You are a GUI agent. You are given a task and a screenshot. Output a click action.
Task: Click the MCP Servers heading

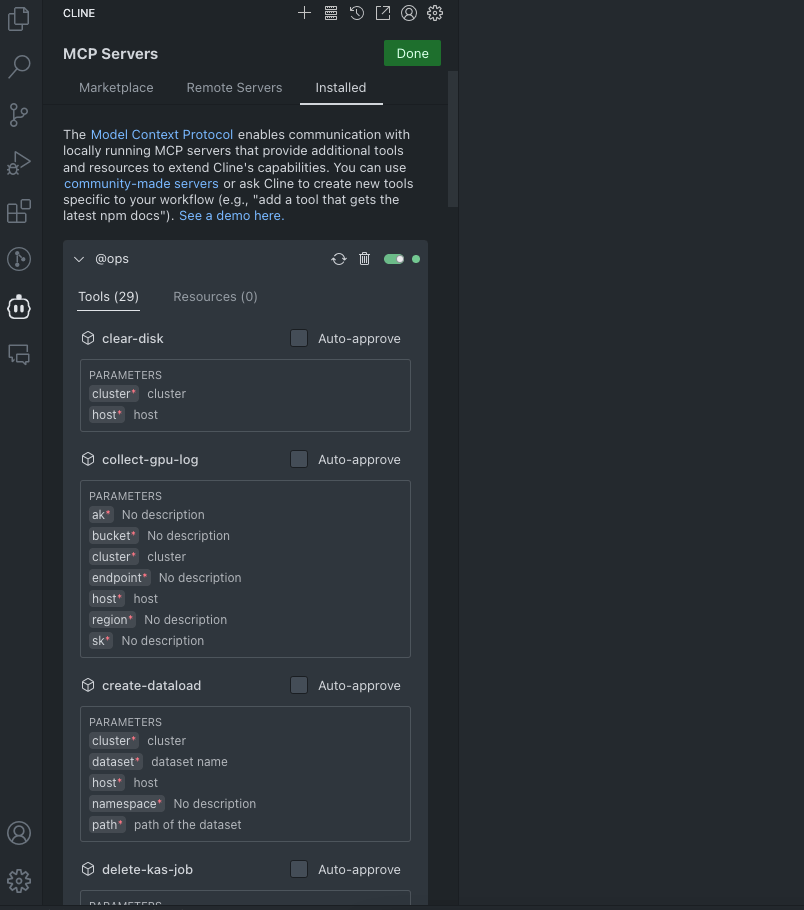coord(110,54)
